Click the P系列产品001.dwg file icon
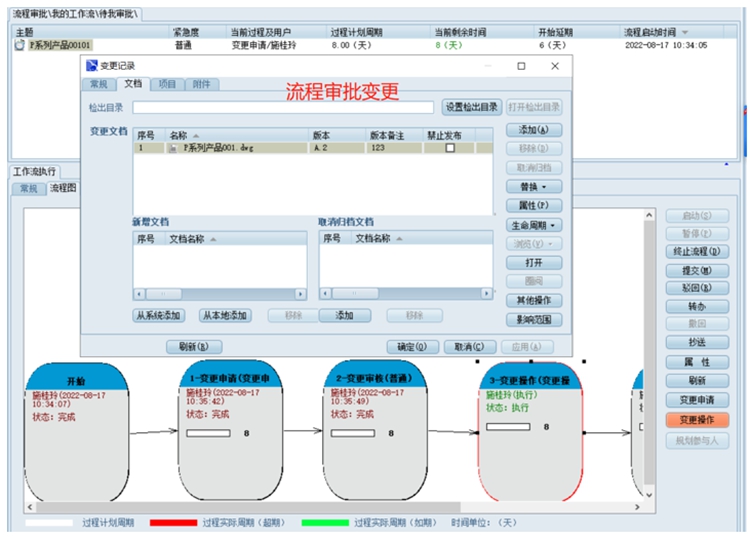The height and width of the screenshot is (537, 750). pyautogui.click(x=173, y=147)
